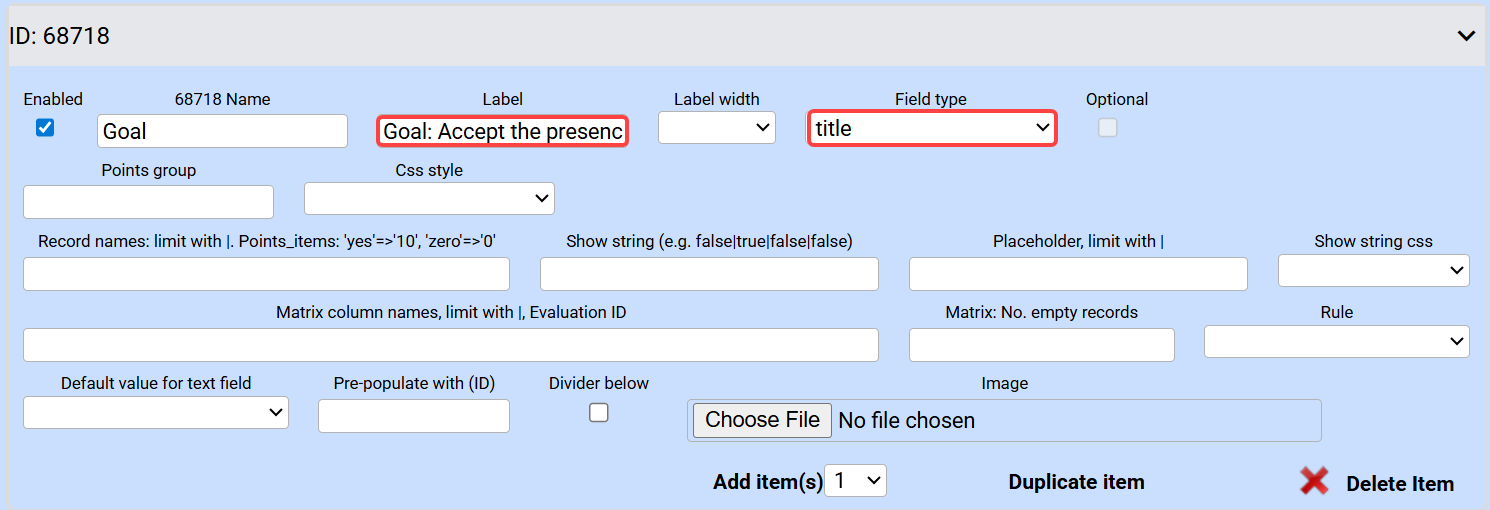This screenshot has width=1490, height=510.
Task: Click into the Label text field
Action: coord(502,131)
